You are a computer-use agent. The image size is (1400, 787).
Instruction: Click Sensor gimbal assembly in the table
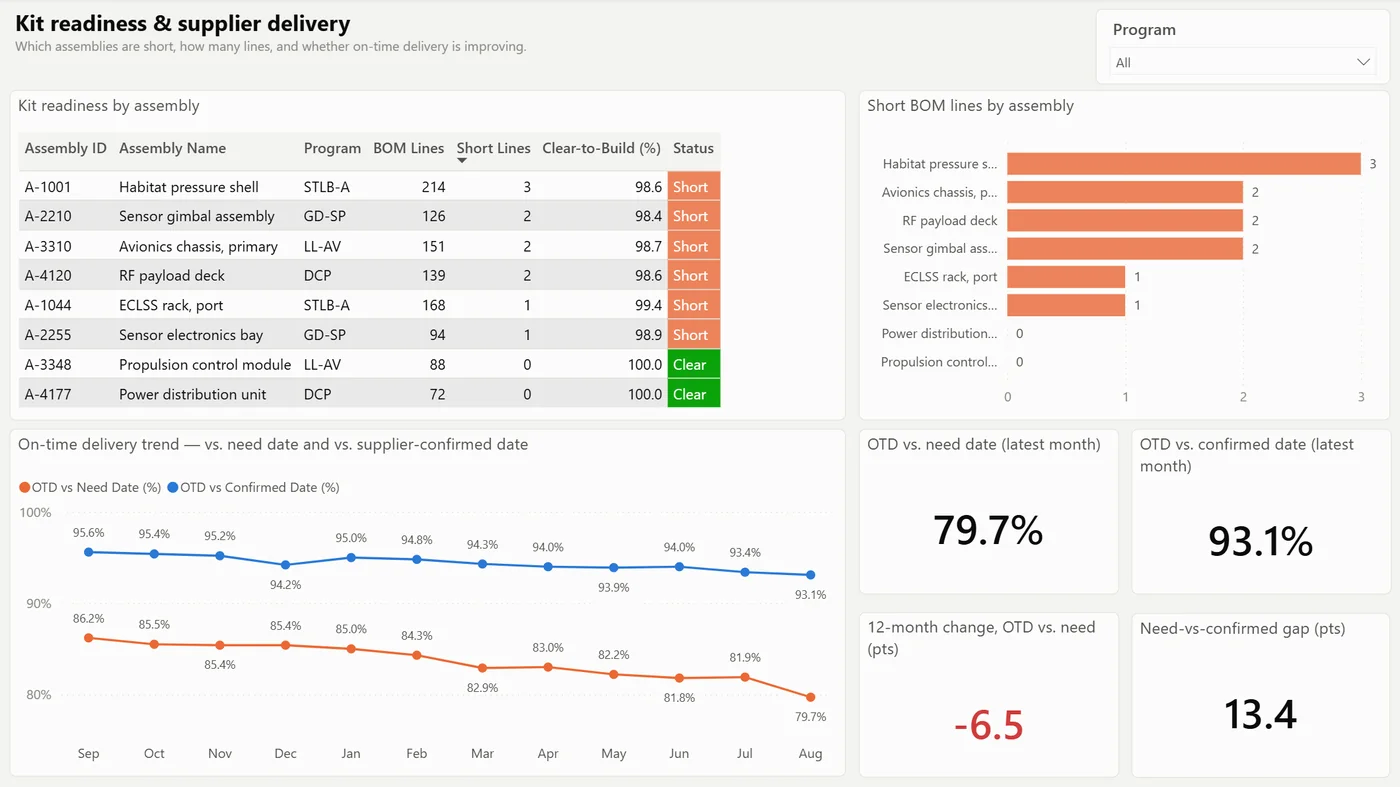196,216
